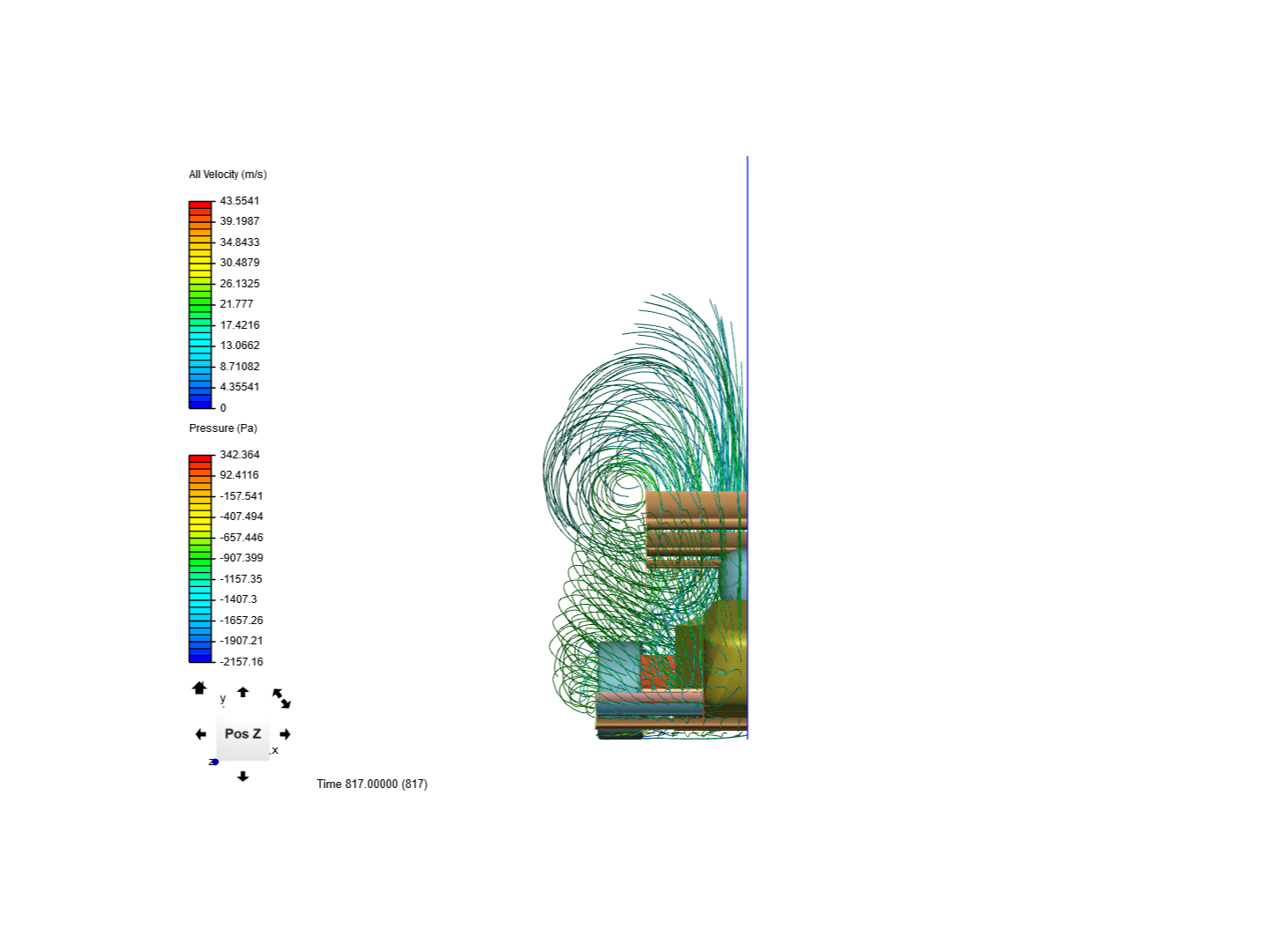Click the pressure legend value -157.541
1270x952 pixels.
pyautogui.click(x=242, y=496)
